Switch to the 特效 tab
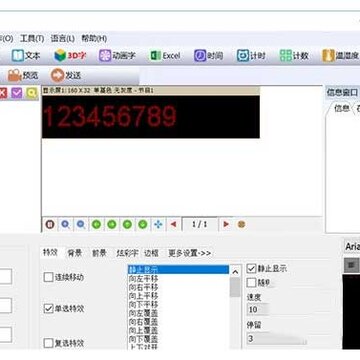Viewport: 360px width, 360px height. click(x=51, y=253)
